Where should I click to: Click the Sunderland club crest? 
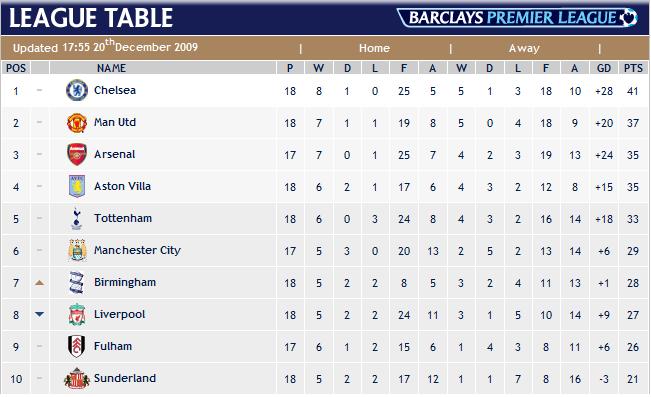pos(77,378)
